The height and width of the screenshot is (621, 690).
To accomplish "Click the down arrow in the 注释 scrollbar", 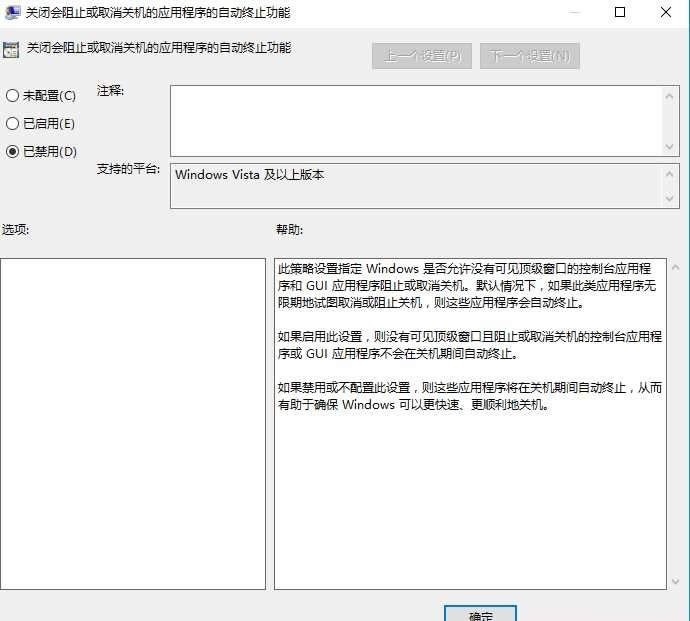I will 670,146.
